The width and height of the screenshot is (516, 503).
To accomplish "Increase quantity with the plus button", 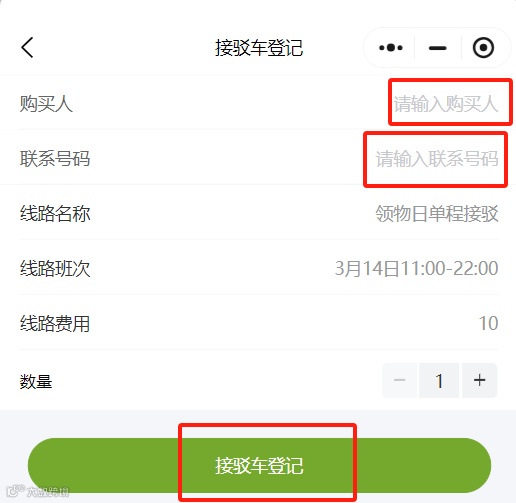I will point(479,380).
